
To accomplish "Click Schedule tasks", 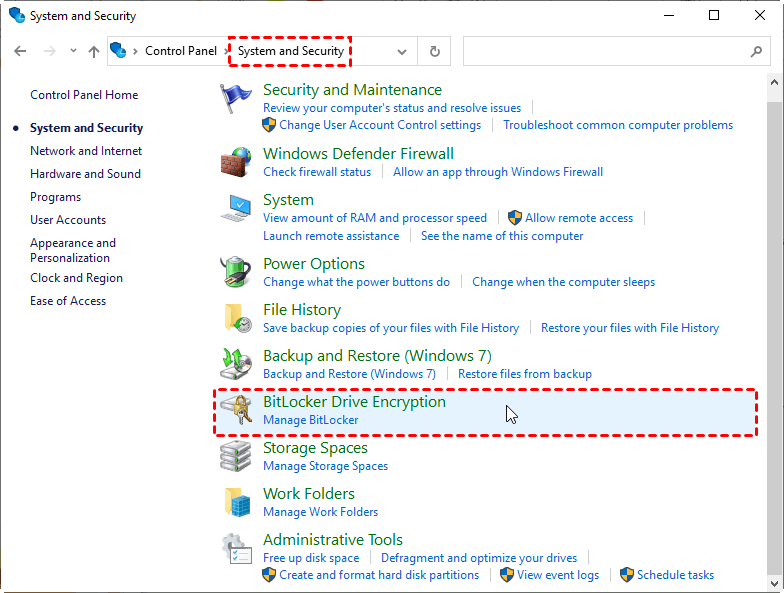I will 676,575.
